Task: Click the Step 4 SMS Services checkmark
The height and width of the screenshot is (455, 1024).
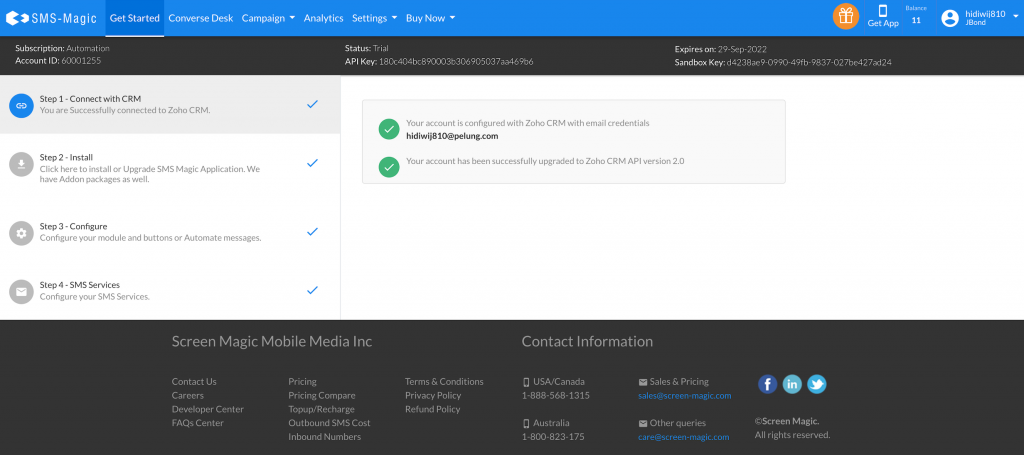Action: (312, 290)
